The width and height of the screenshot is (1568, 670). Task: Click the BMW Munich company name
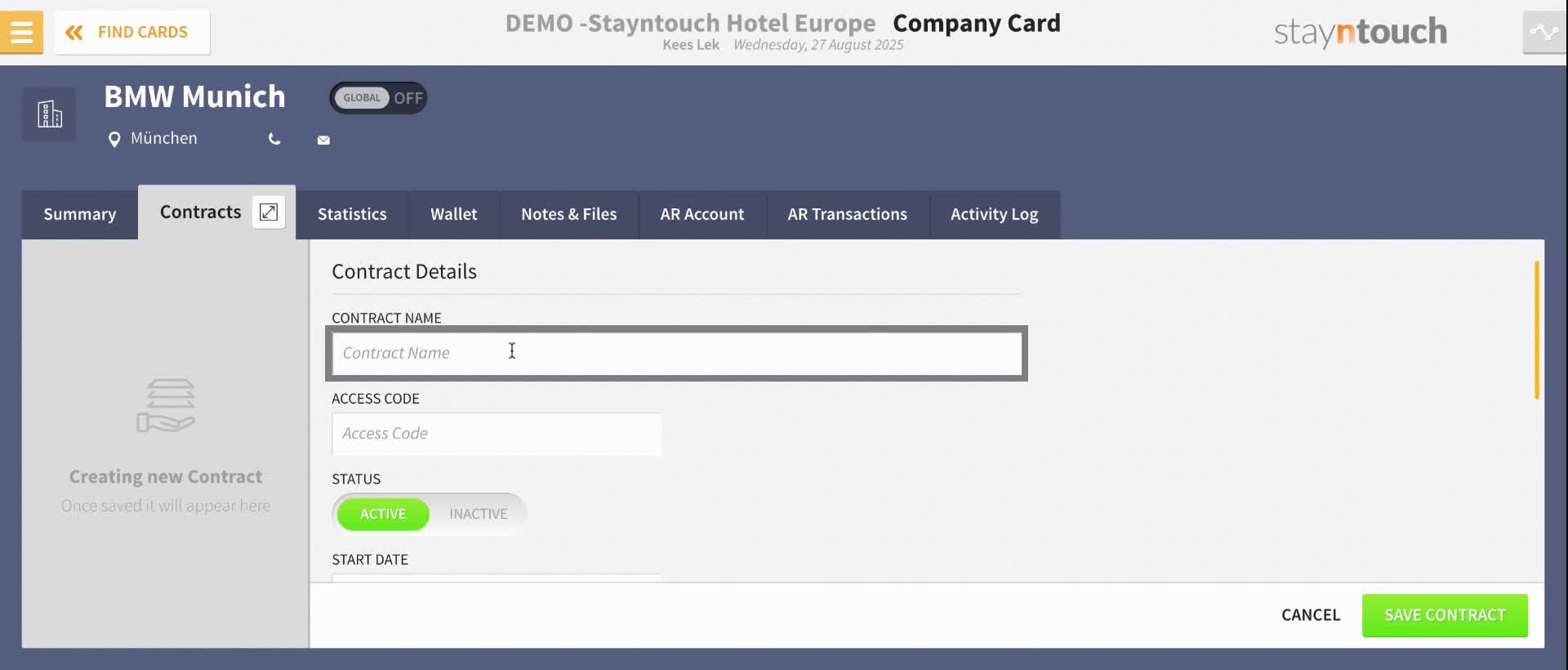195,96
